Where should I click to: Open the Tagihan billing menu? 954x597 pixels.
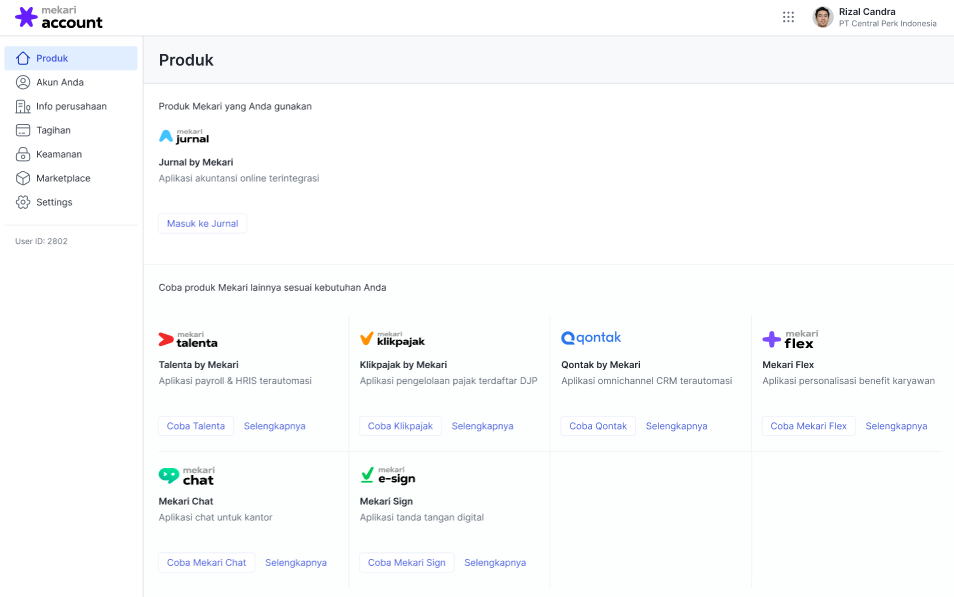[53, 130]
